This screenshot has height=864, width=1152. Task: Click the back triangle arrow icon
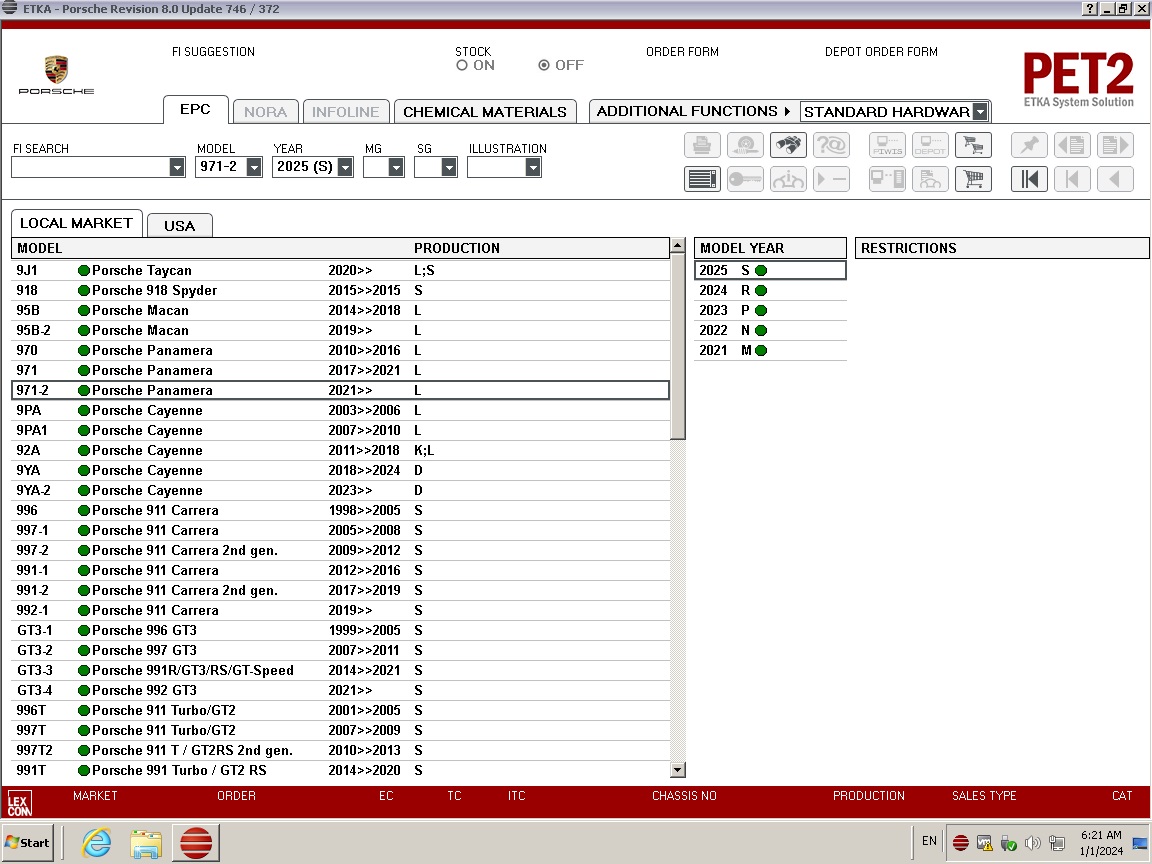(1115, 179)
